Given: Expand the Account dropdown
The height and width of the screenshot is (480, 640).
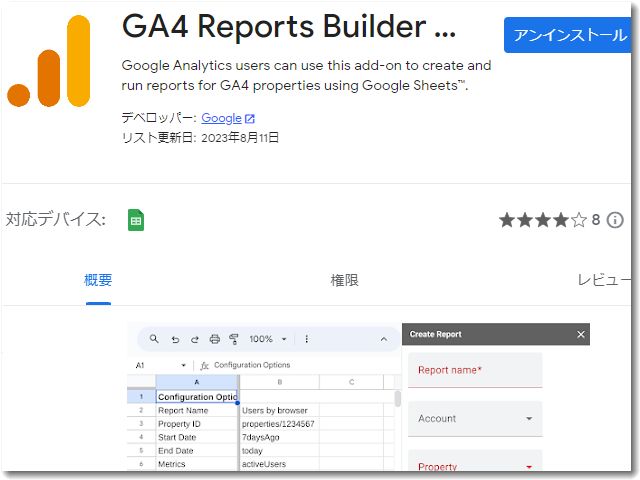Looking at the screenshot, I should 529,418.
